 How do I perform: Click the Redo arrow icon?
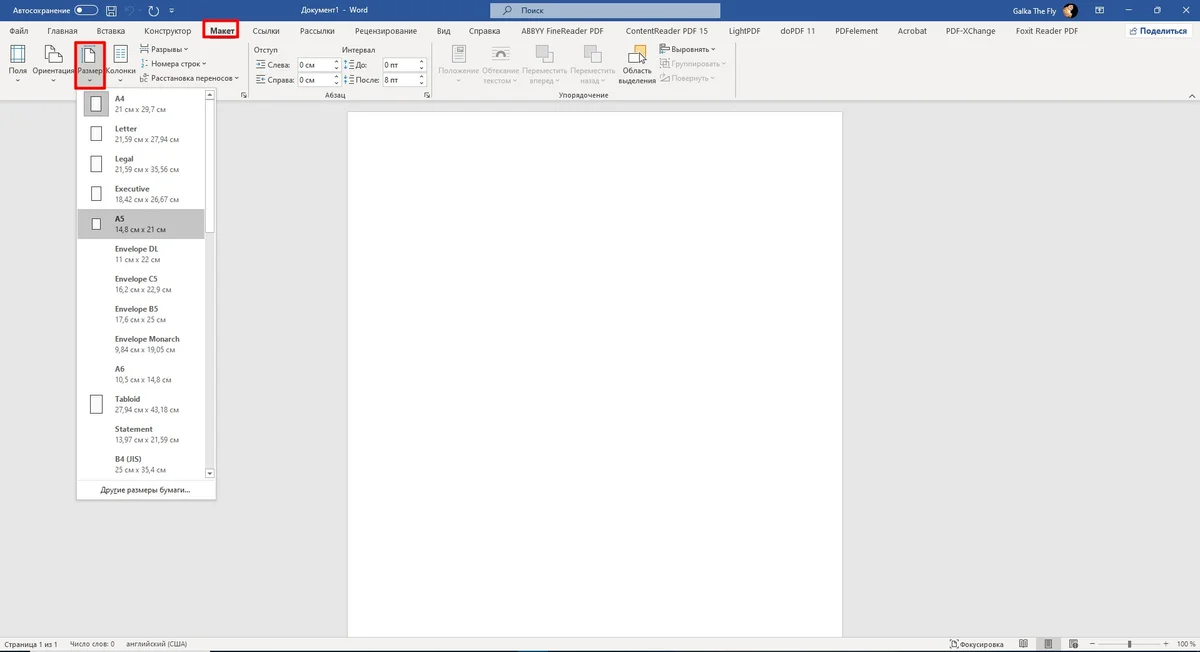point(153,10)
